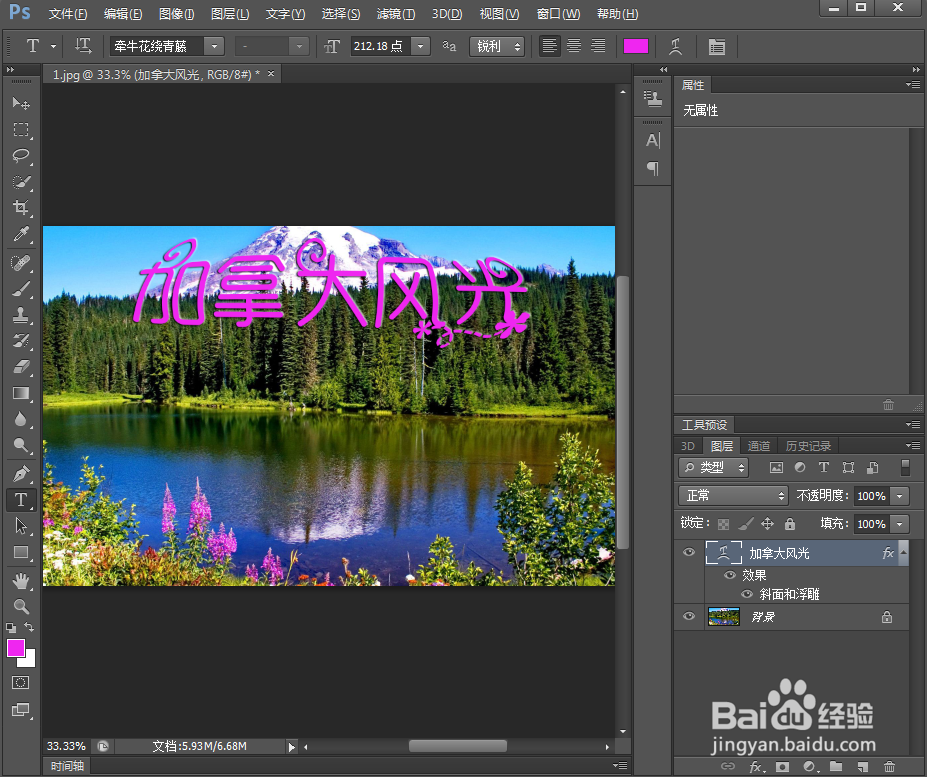Select the Gradient tool
This screenshot has width=927, height=777.
[x=21, y=393]
